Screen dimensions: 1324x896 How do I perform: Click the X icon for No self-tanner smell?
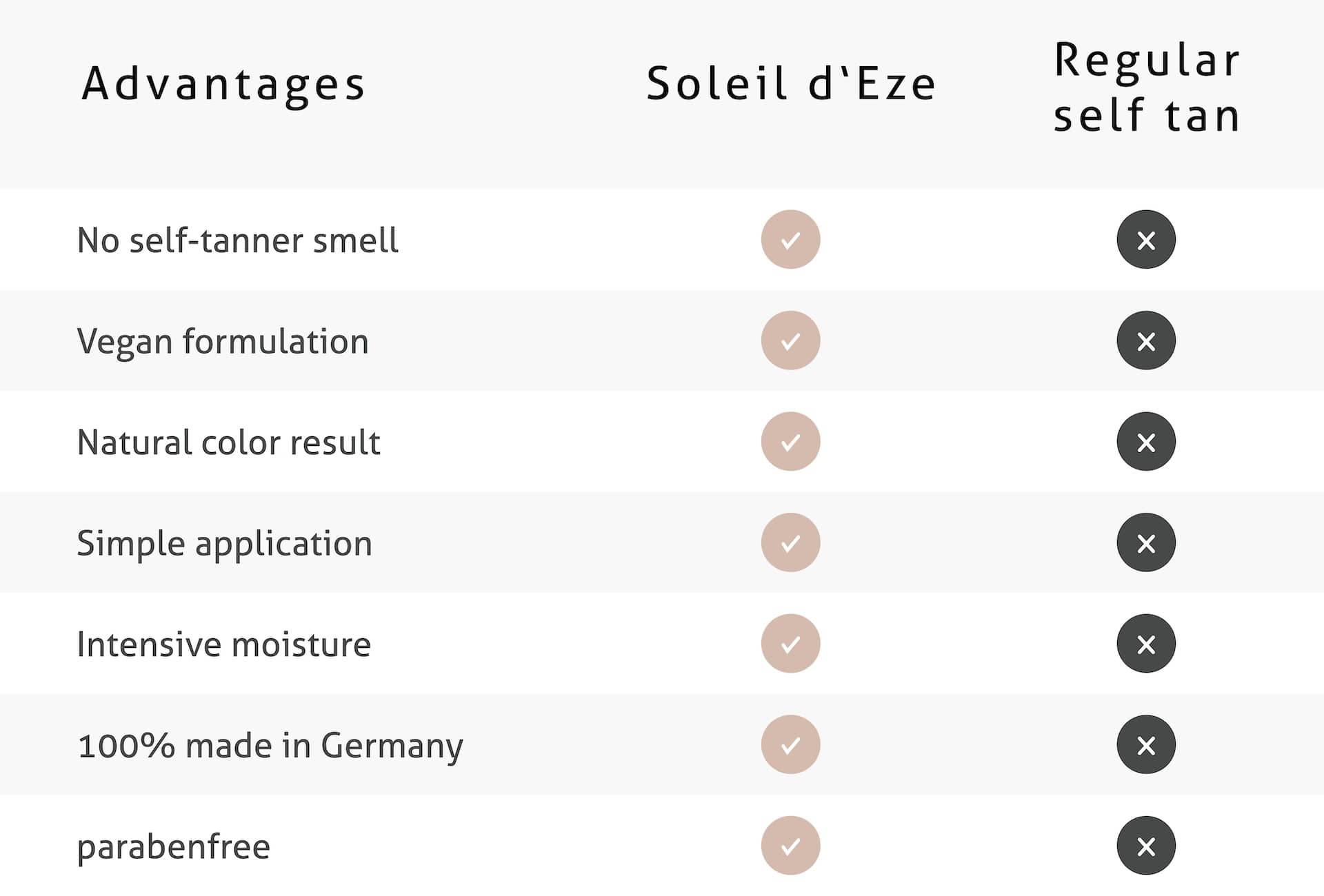1146,240
